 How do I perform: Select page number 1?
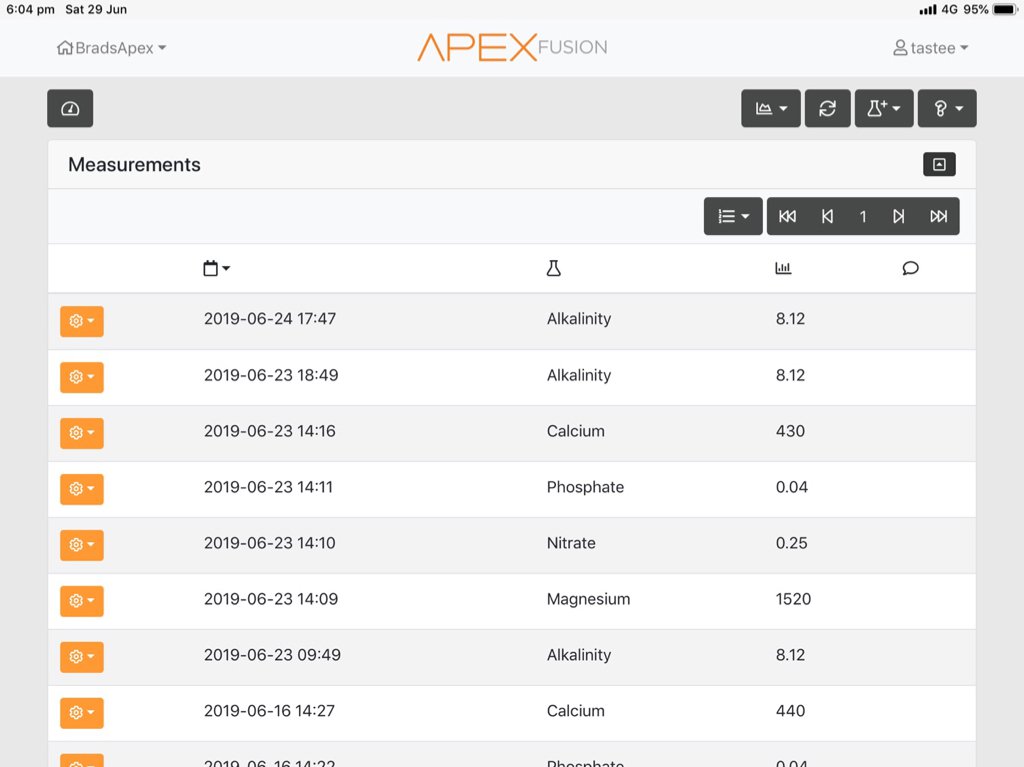[x=863, y=216]
